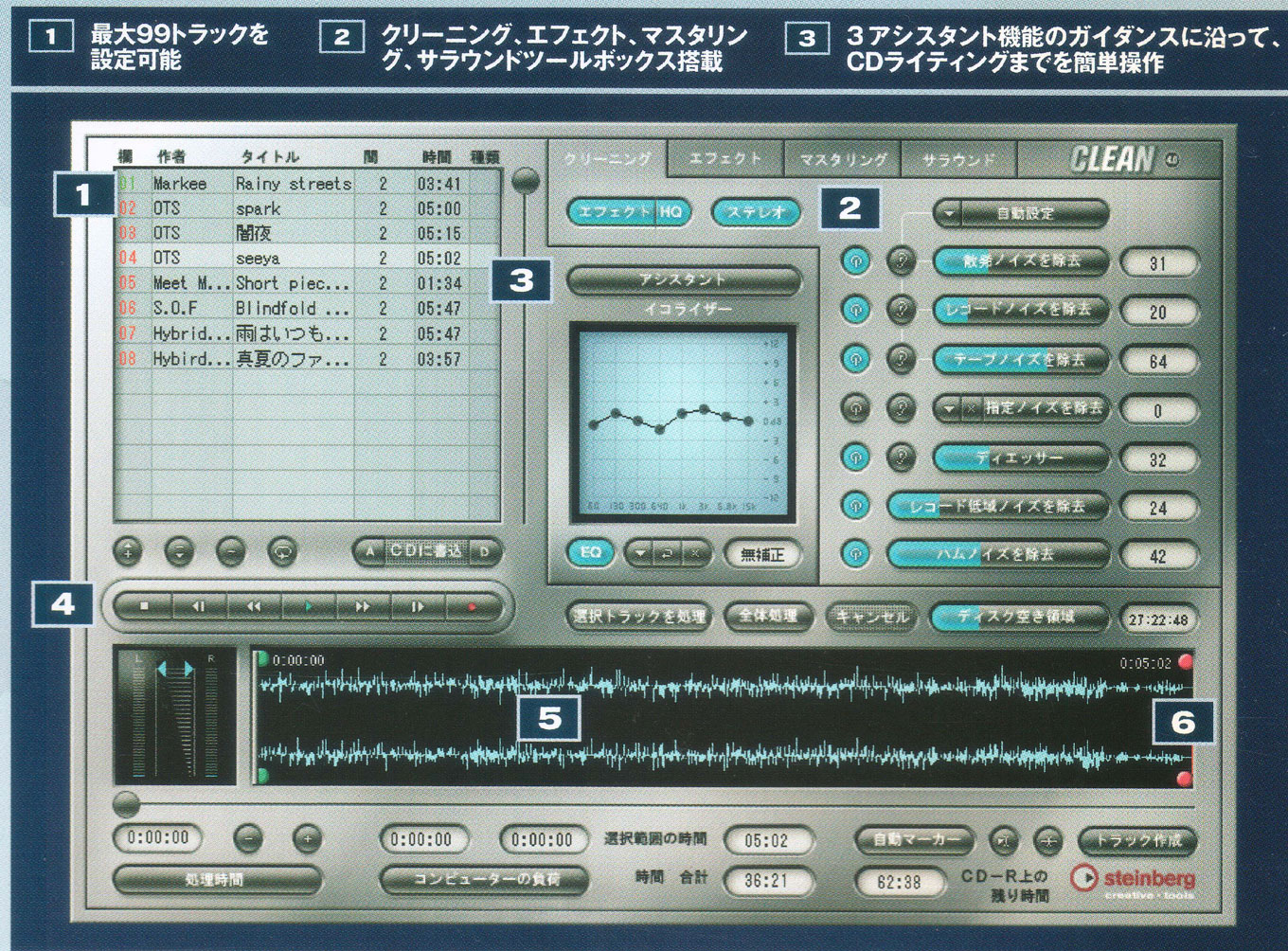The height and width of the screenshot is (951, 1288).
Task: Toggle power for ディエッサー
Action: pos(855,458)
